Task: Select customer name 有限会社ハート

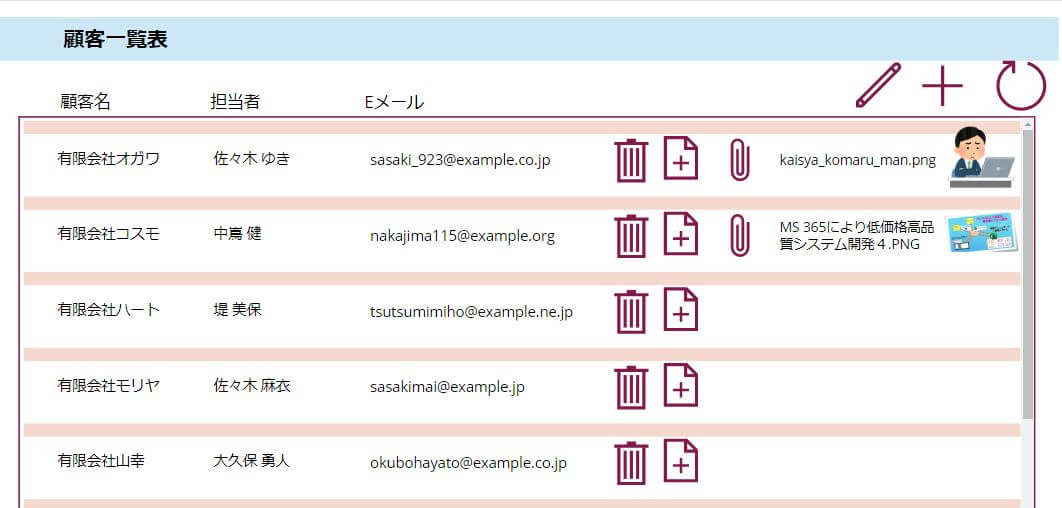Action: click(x=109, y=310)
